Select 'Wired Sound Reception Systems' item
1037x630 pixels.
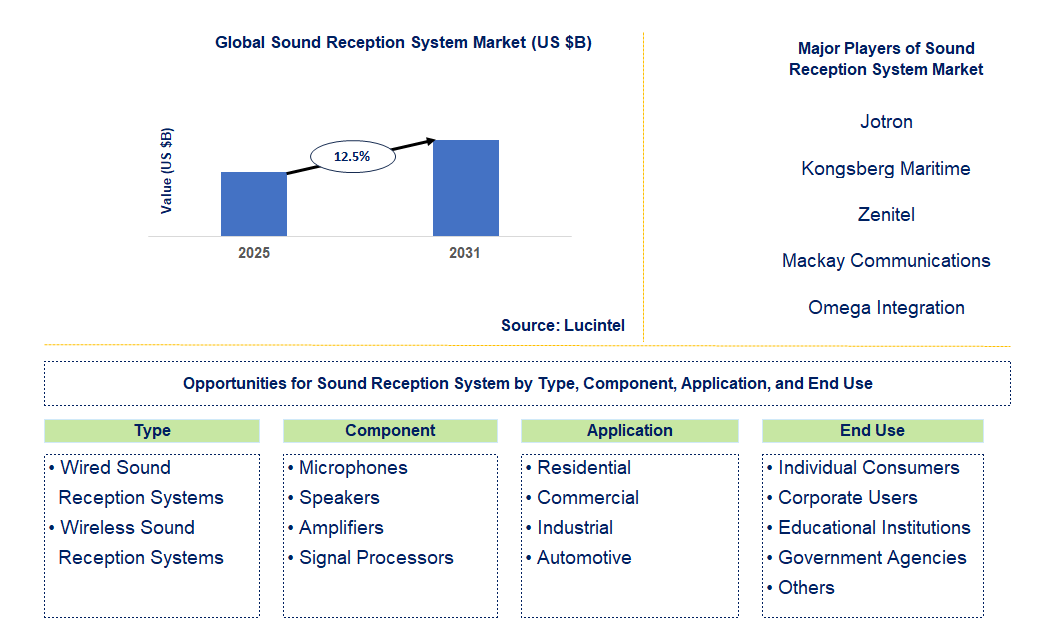137,483
